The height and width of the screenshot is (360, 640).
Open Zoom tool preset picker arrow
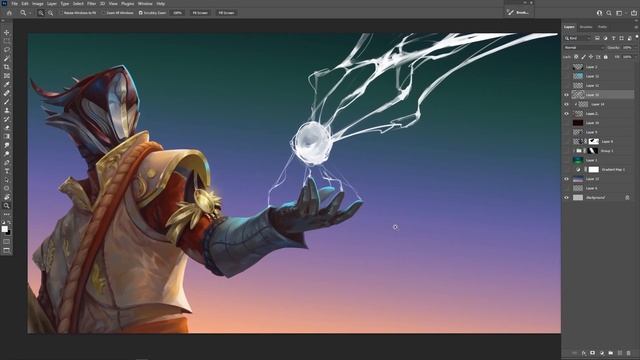click(x=30, y=13)
